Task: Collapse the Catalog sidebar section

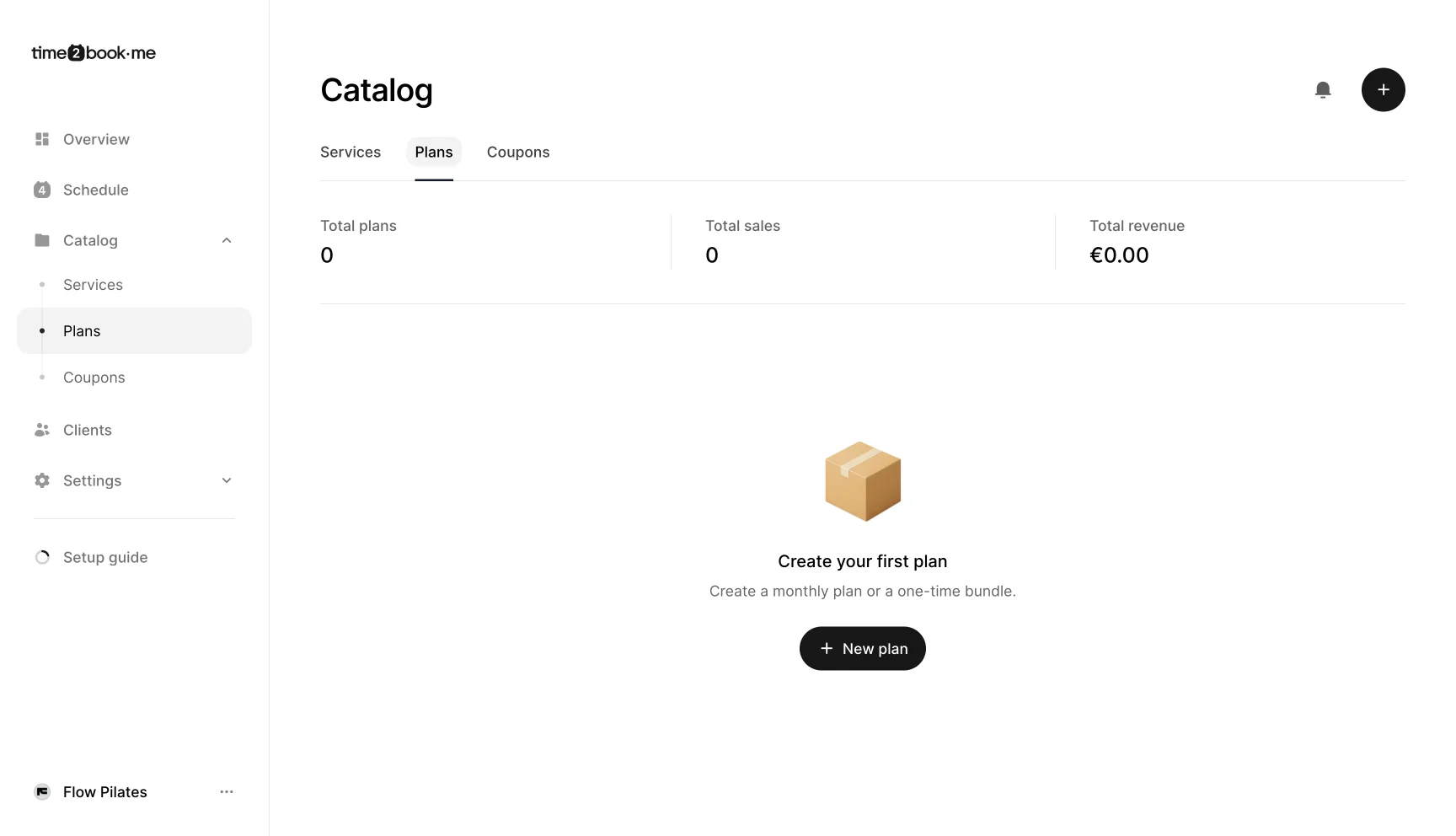Action: click(x=227, y=240)
